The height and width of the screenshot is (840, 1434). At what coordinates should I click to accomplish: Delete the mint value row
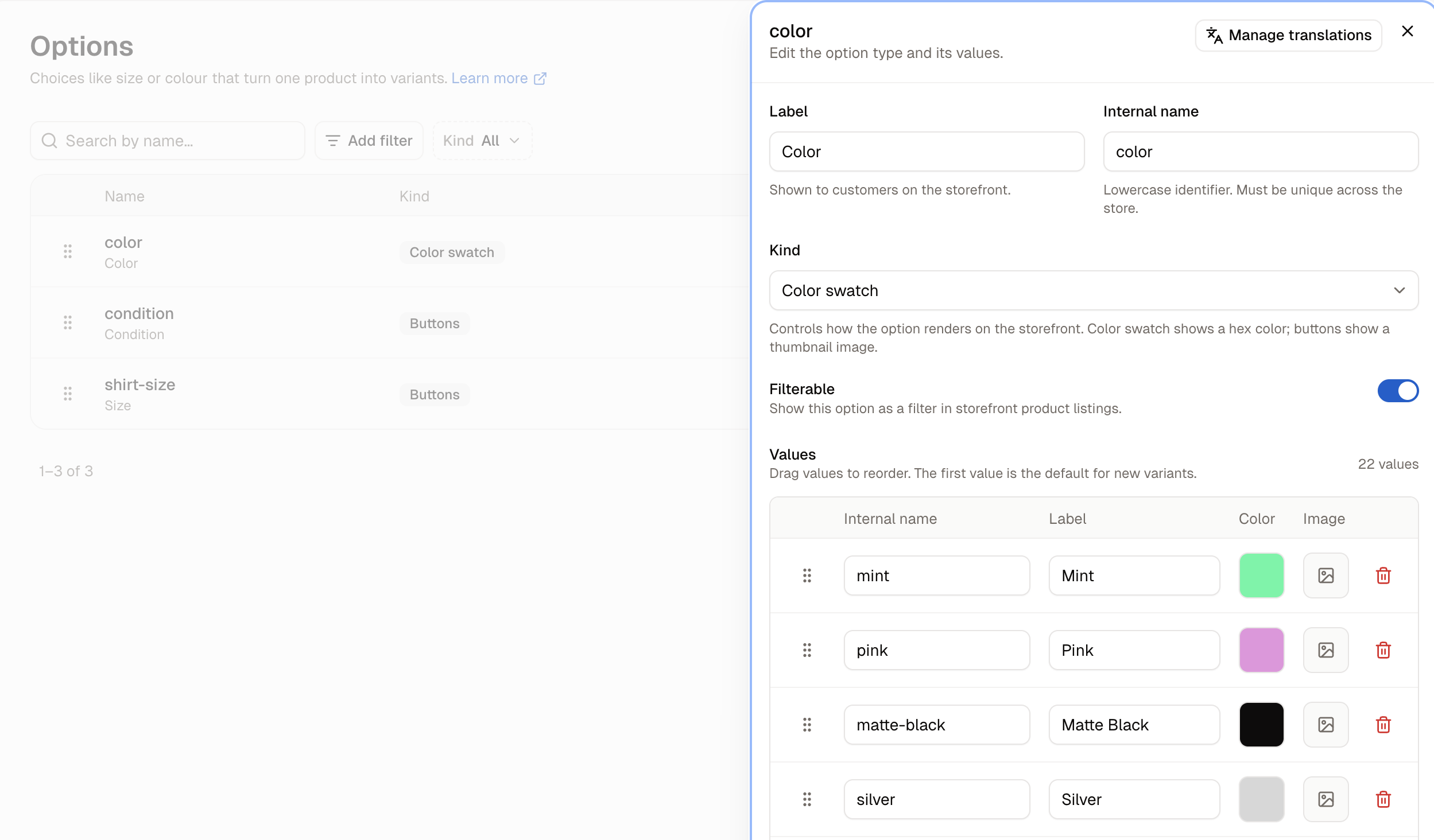click(x=1383, y=575)
